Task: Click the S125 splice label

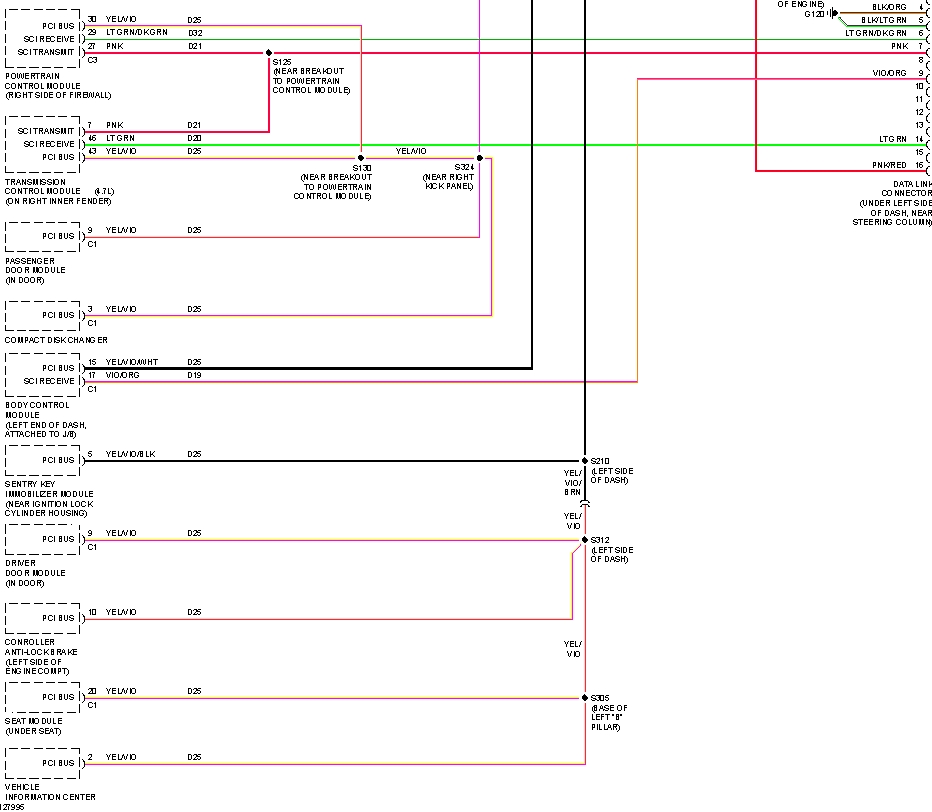Action: coord(282,62)
